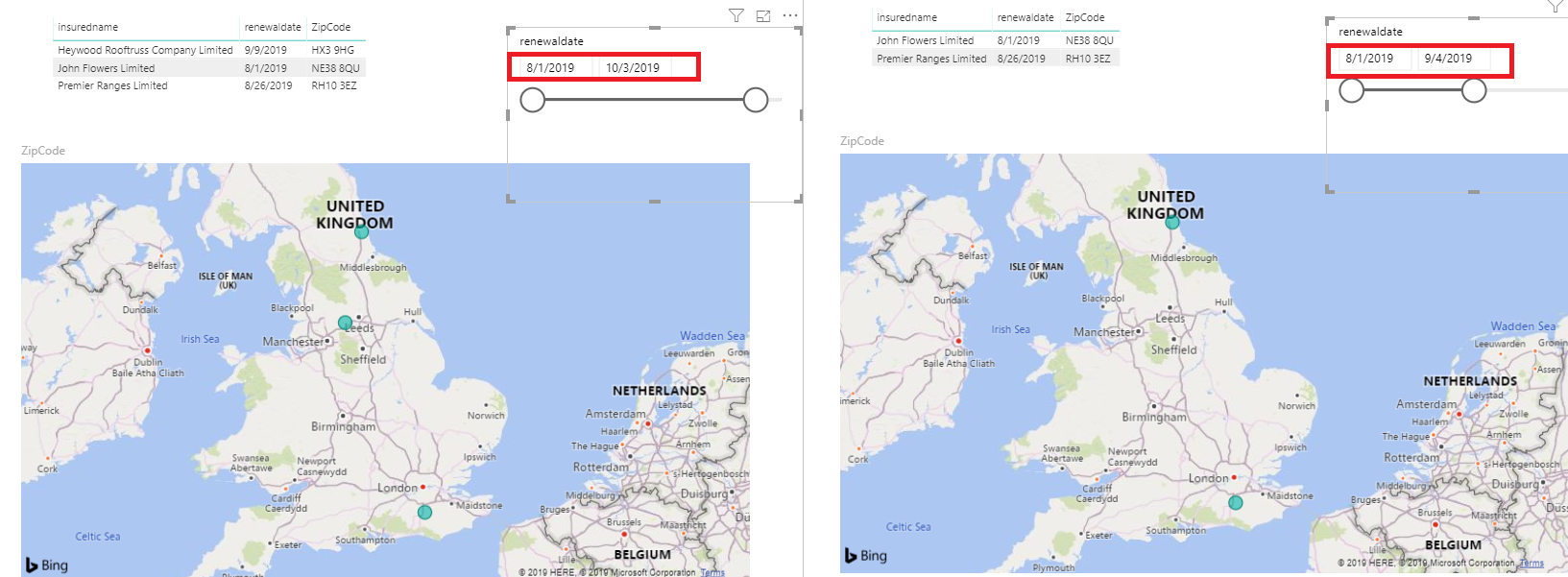Click renewaldate title of right slicer
This screenshot has height=577, width=1568.
click(x=1370, y=32)
